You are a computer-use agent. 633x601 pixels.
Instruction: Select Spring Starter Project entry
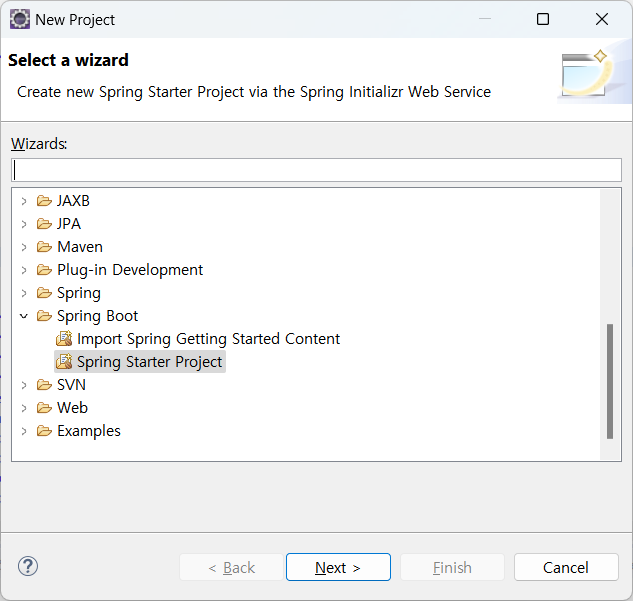[x=149, y=362]
